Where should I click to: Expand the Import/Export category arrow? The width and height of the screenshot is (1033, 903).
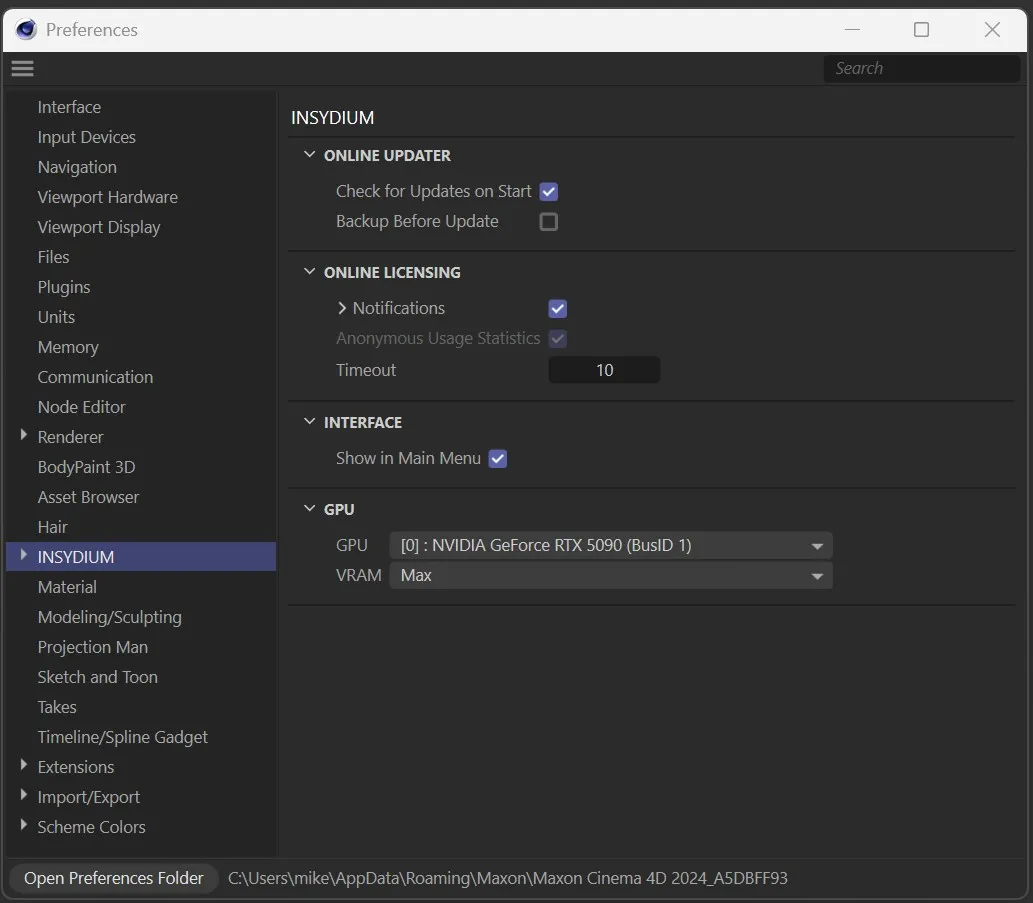[x=24, y=796]
